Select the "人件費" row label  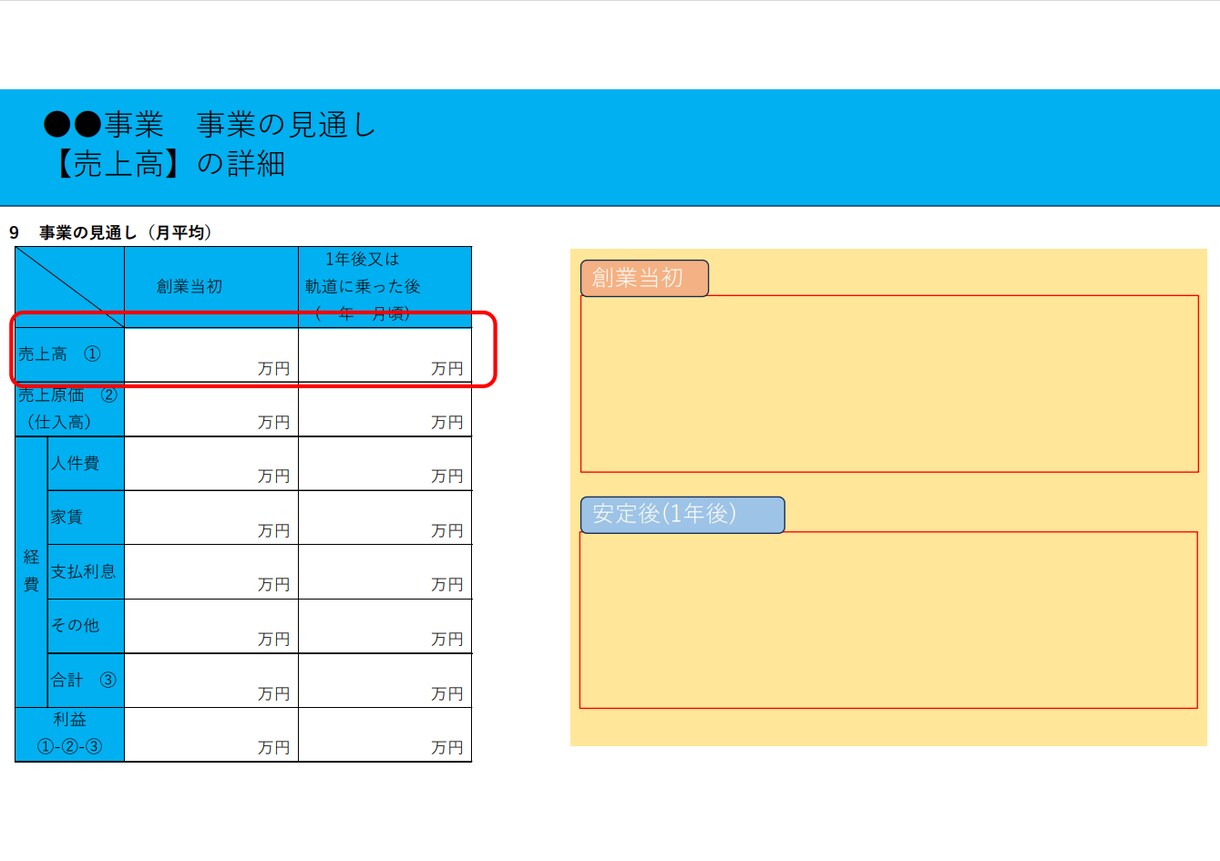[85, 463]
